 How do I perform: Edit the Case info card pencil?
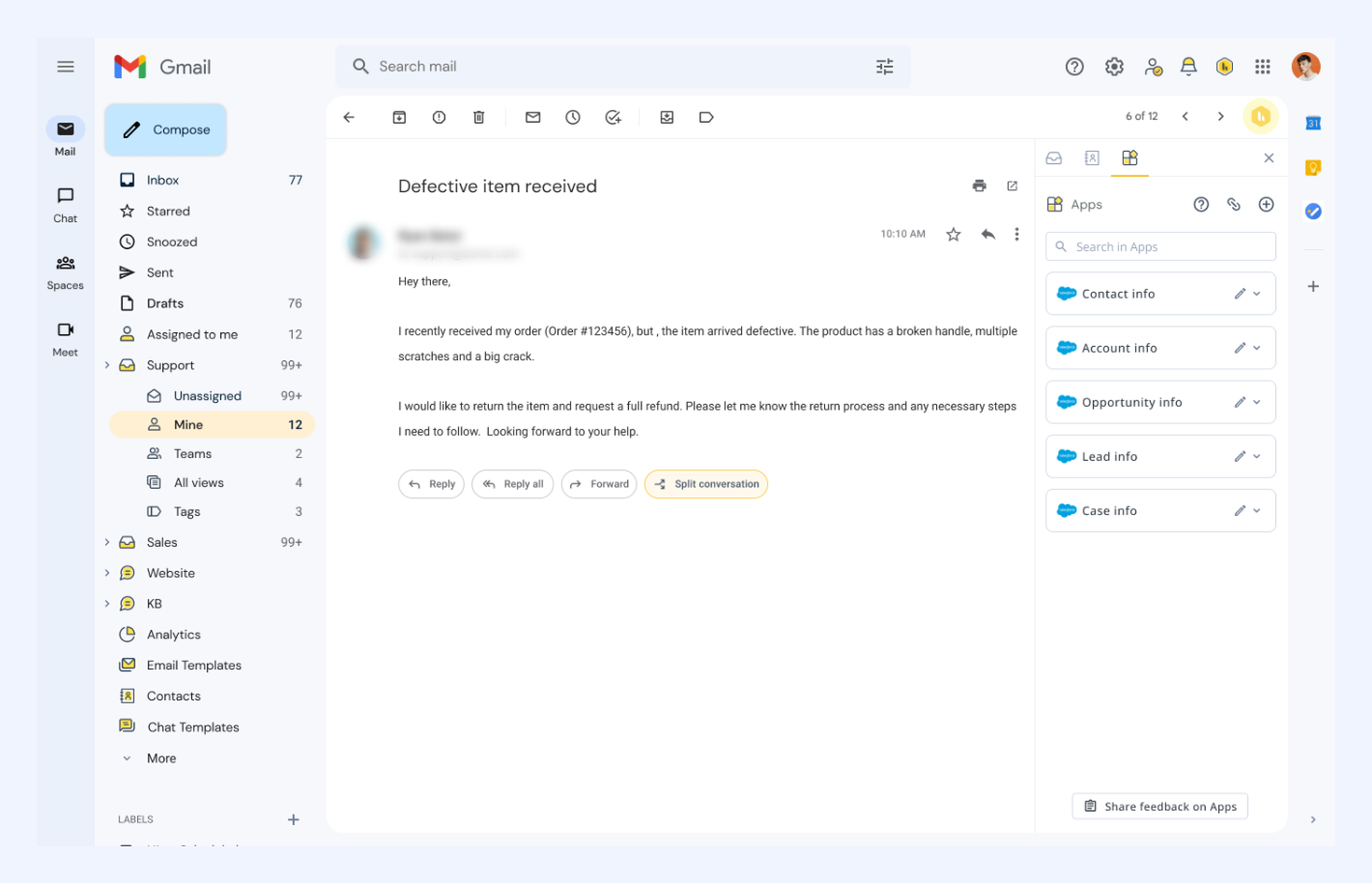click(1240, 510)
